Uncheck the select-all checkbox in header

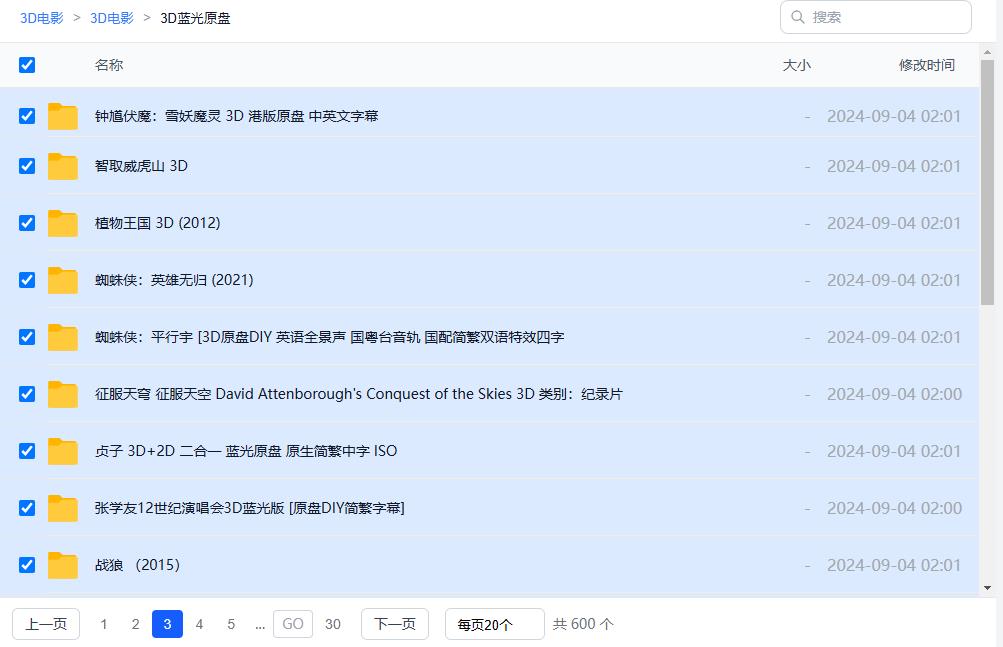pyautogui.click(x=27, y=65)
